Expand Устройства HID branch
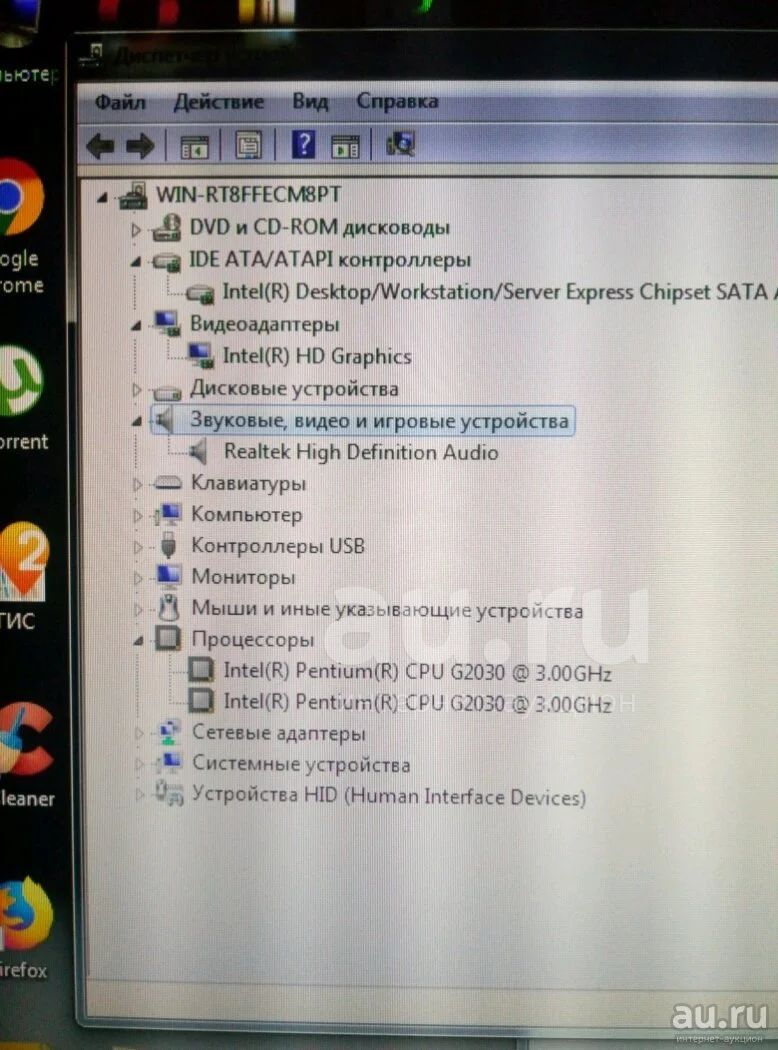This screenshot has width=778, height=1050. click(x=139, y=795)
